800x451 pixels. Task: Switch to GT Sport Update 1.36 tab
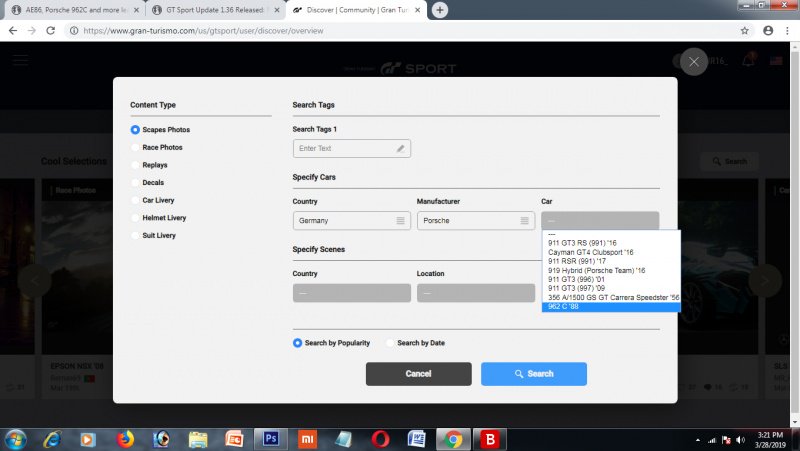coord(215,10)
